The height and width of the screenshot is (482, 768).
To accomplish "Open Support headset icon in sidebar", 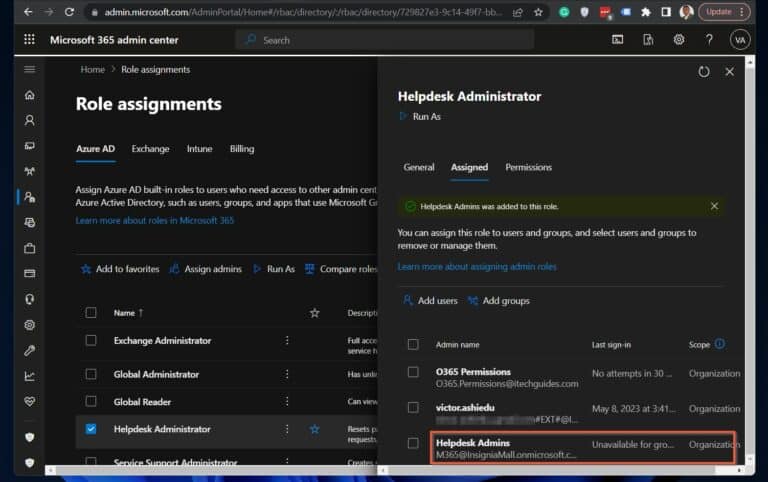I will (29, 299).
